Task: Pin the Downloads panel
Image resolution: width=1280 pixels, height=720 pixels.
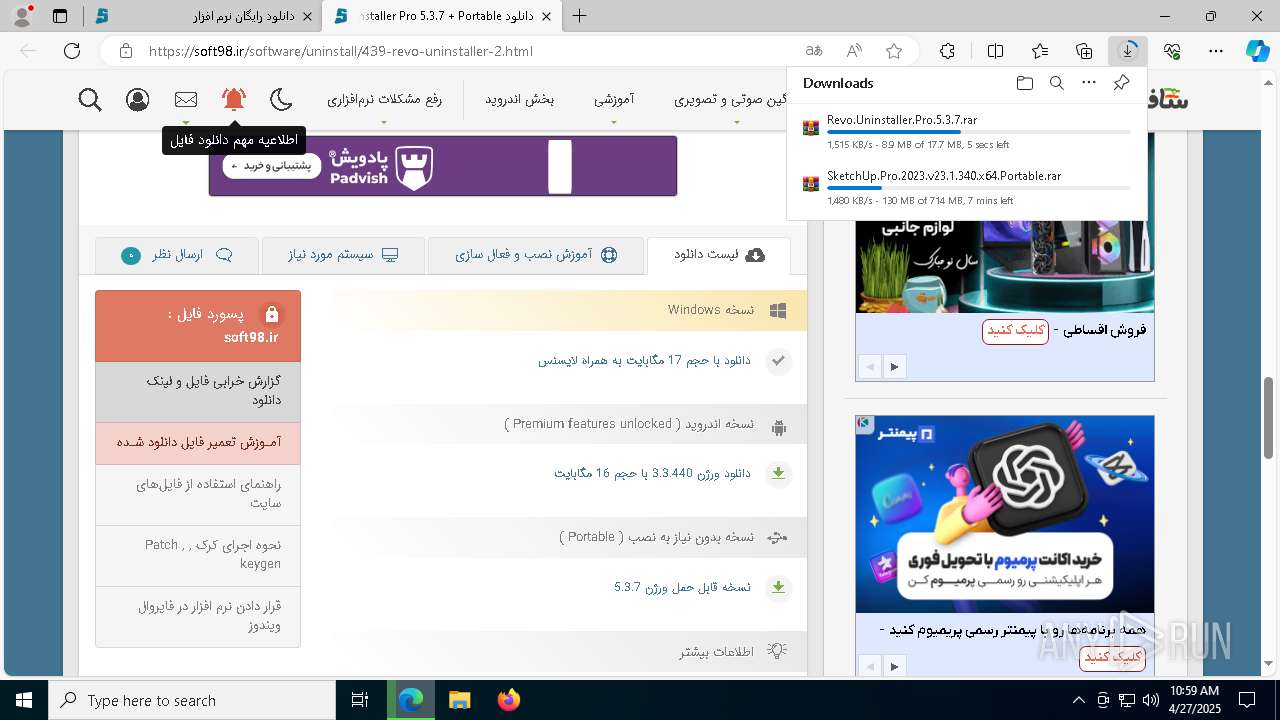Action: 1122,83
